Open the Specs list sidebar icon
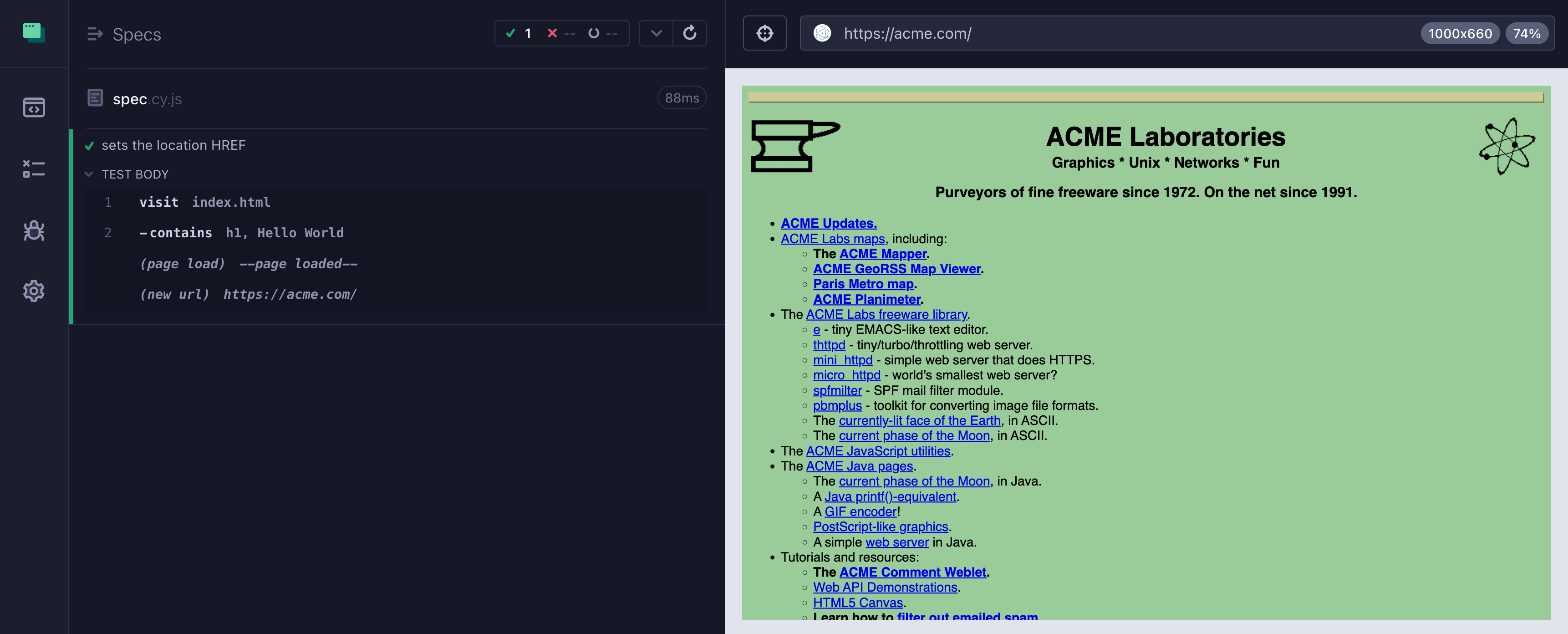Screen dimensions: 1568x634 34,108
